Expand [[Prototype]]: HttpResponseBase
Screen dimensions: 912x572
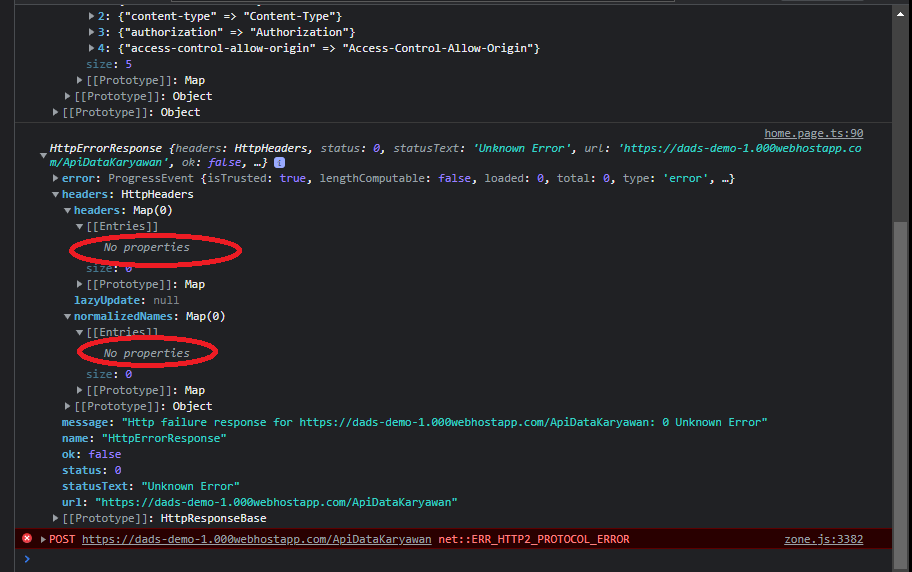tap(55, 518)
